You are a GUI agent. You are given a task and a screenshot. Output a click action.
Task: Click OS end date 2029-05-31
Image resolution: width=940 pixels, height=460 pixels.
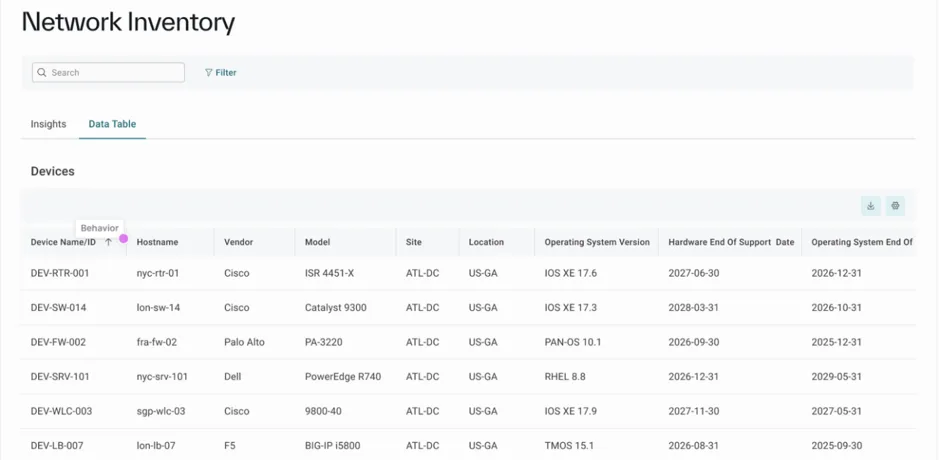[x=836, y=377]
